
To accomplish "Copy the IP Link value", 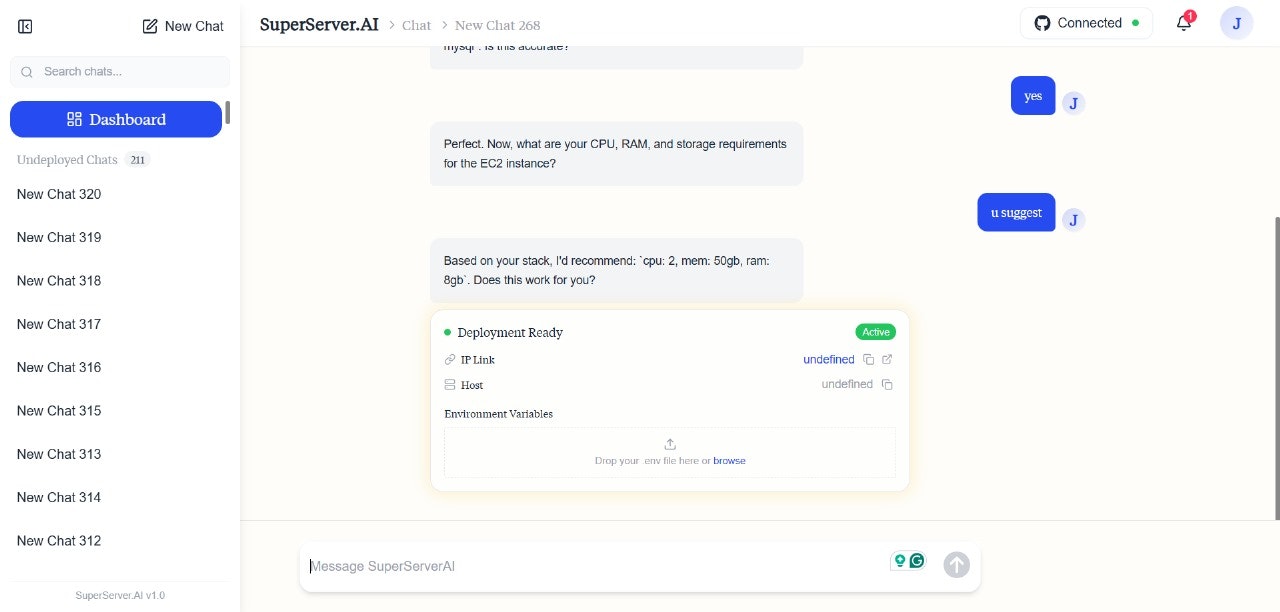I will 868,359.
